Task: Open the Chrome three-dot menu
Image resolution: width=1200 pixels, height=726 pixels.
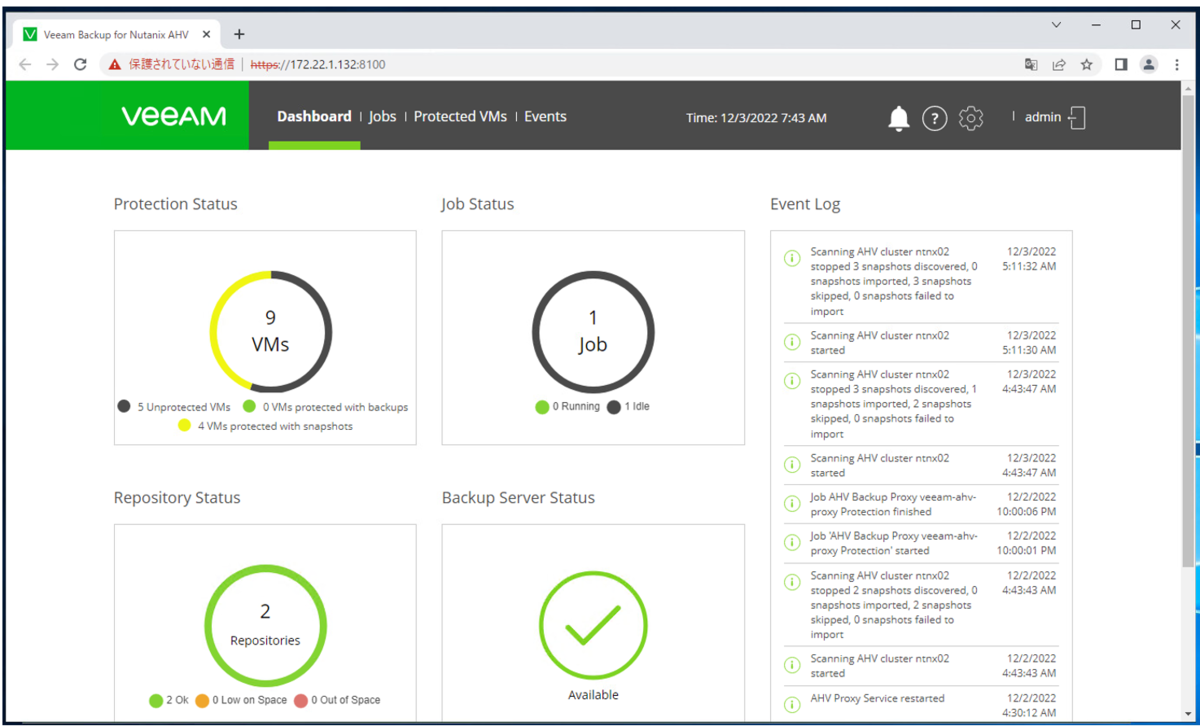Action: pyautogui.click(x=1176, y=64)
